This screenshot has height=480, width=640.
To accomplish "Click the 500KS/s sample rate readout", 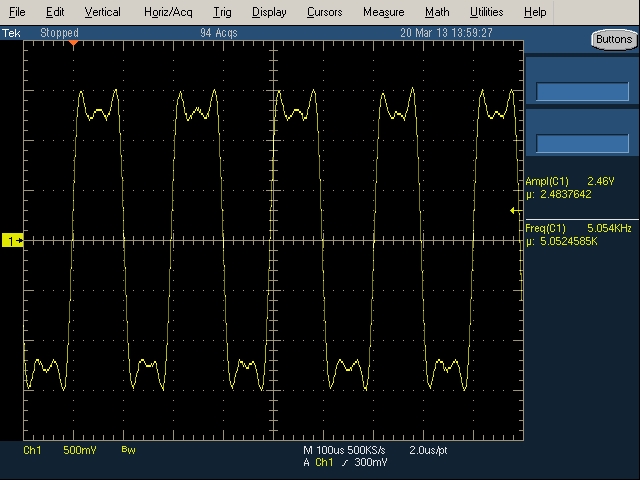I will 367,450.
